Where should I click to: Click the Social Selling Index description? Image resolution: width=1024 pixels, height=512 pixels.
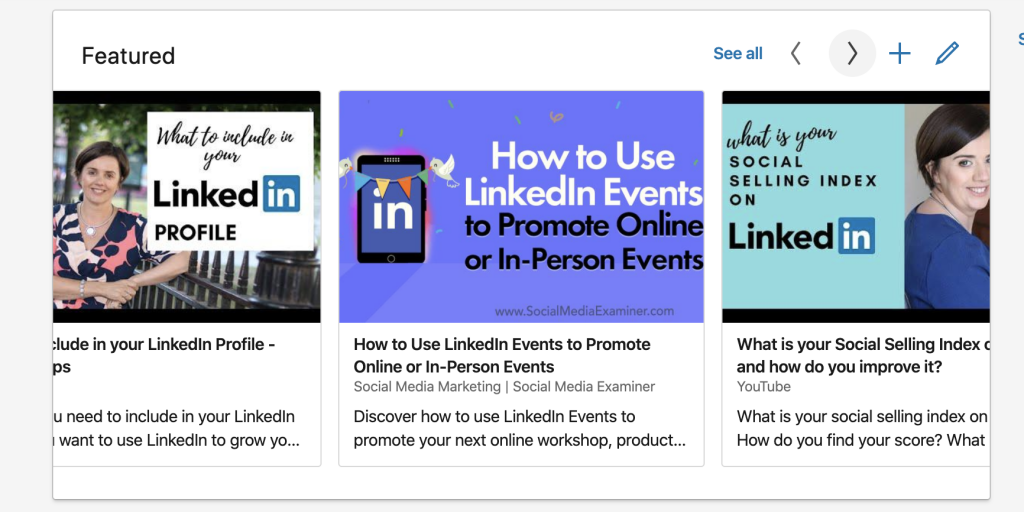tap(862, 428)
